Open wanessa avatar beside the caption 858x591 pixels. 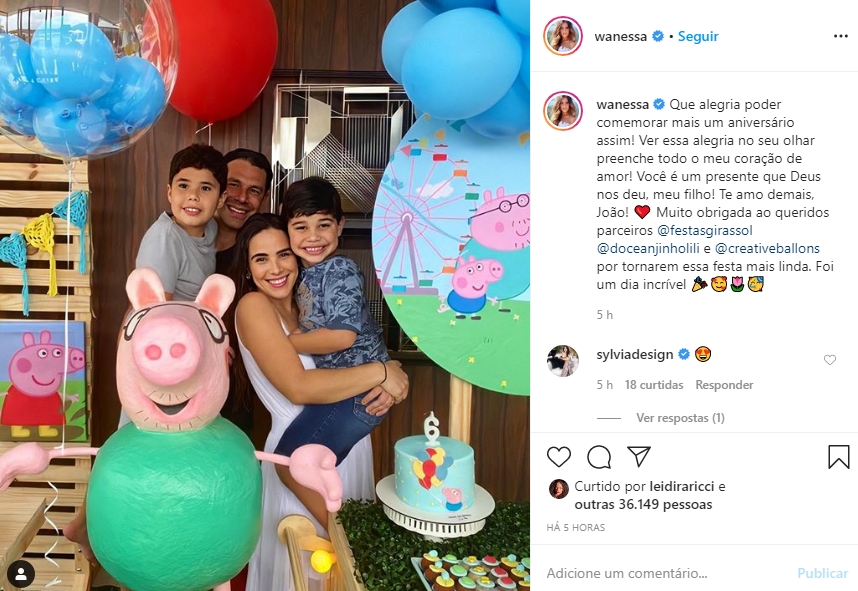(563, 111)
